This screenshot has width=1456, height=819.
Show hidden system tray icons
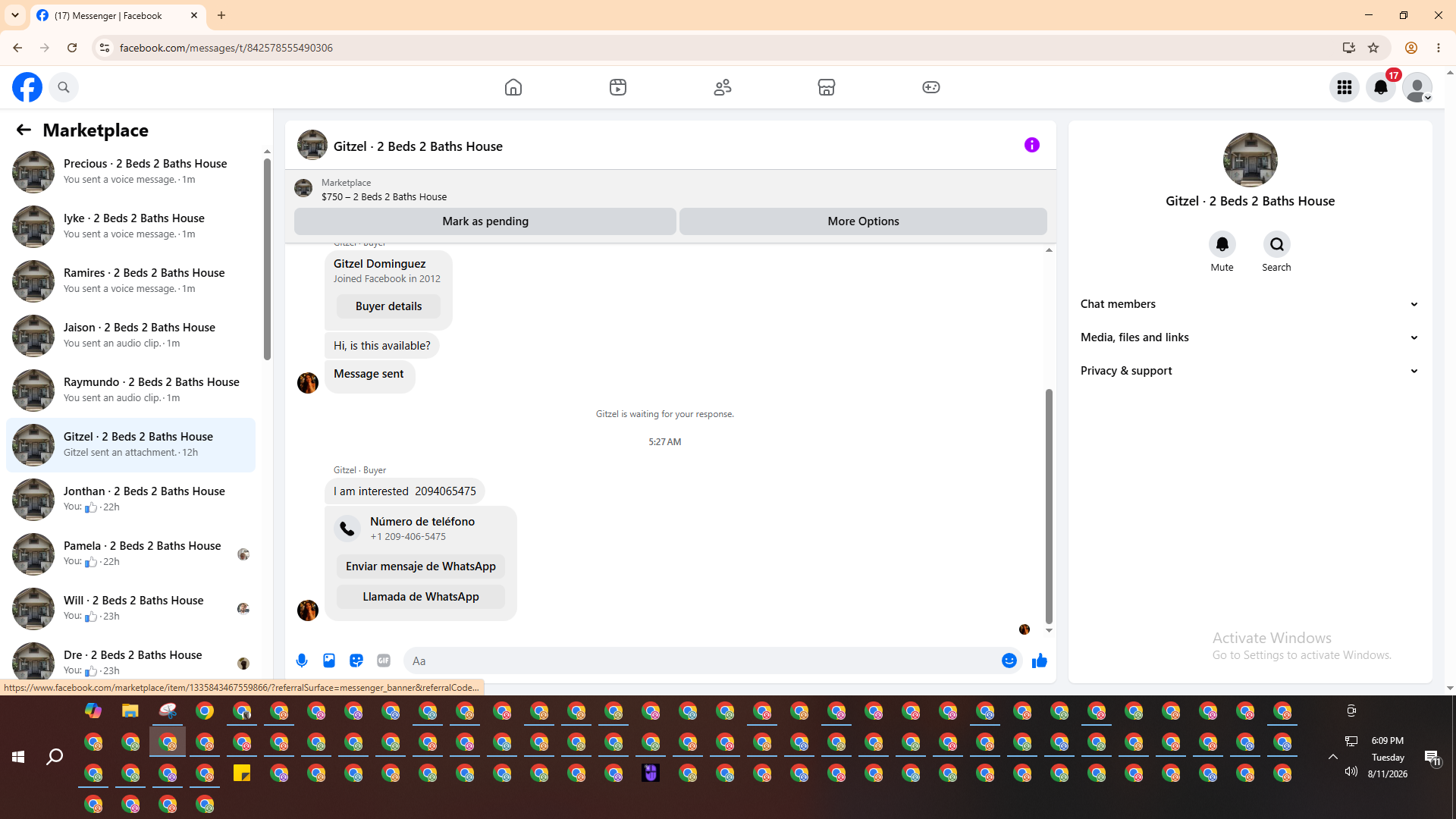click(1332, 756)
